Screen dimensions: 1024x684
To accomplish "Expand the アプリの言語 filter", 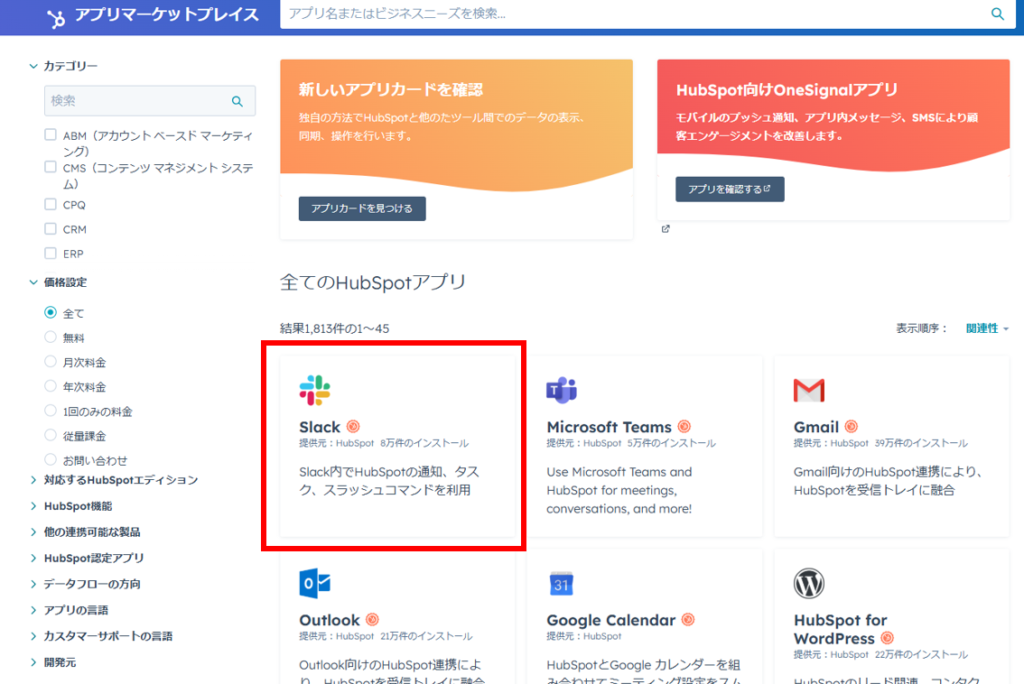I will pyautogui.click(x=69, y=610).
